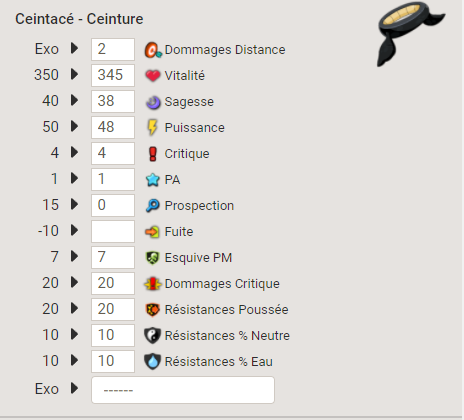
Task: Open the bottom Exo selection dropdown
Action: [183, 390]
